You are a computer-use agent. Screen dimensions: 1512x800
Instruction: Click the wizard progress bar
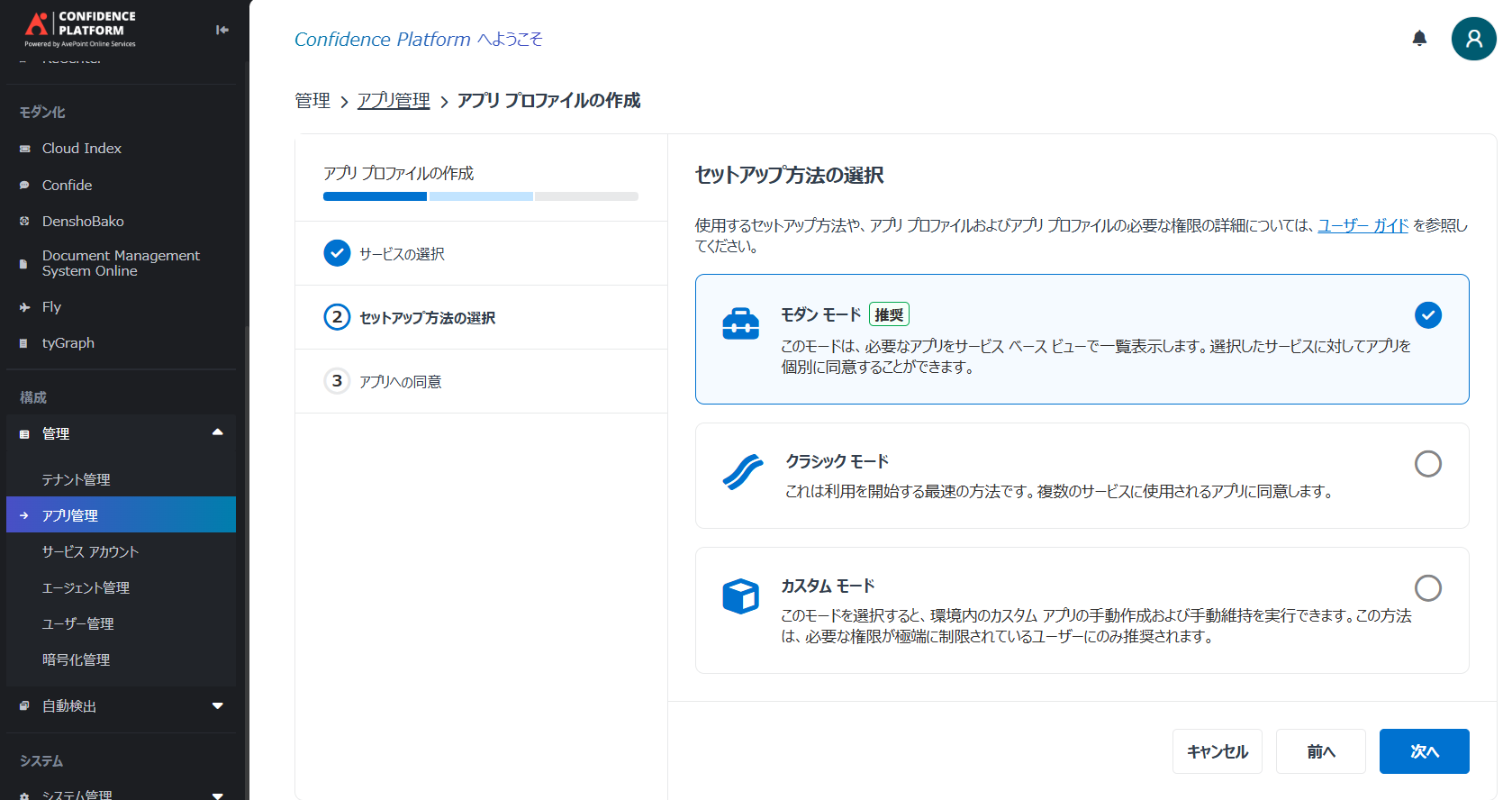coord(481,196)
